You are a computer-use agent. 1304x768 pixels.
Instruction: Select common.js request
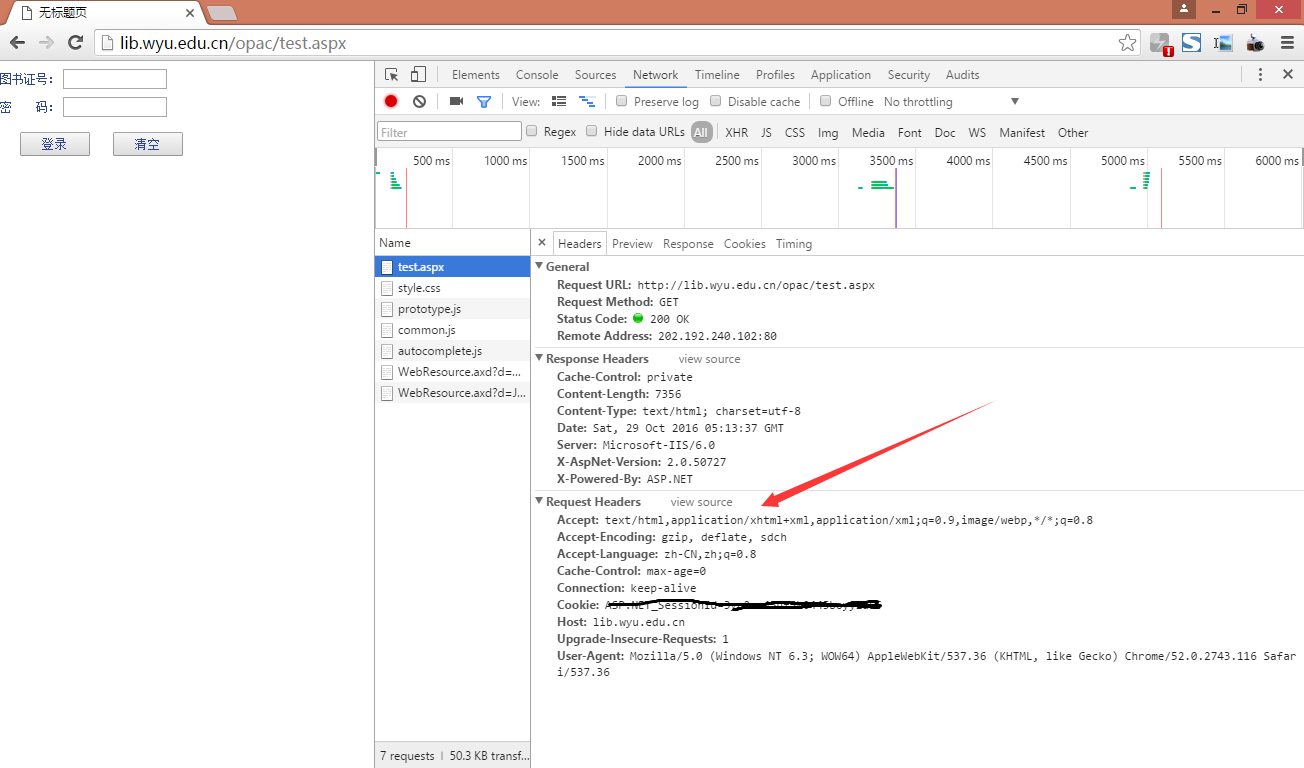click(452, 330)
